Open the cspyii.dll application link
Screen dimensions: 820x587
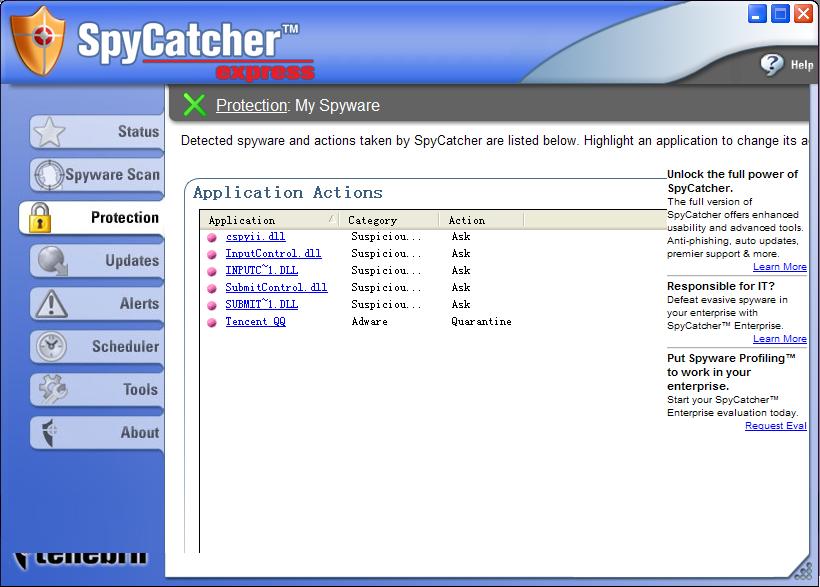[x=255, y=236]
